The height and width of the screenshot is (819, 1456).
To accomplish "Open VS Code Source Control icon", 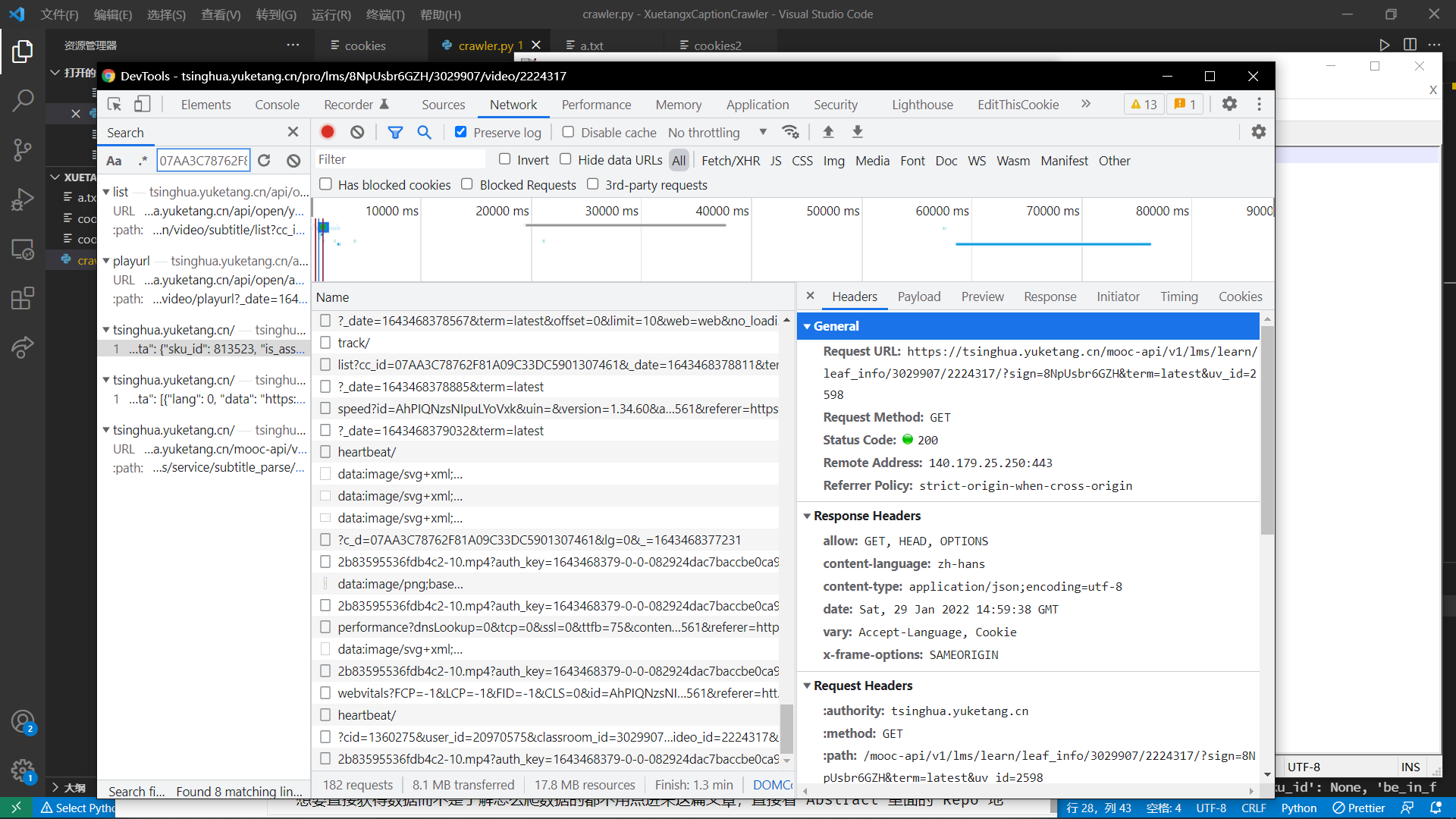I will click(x=23, y=149).
